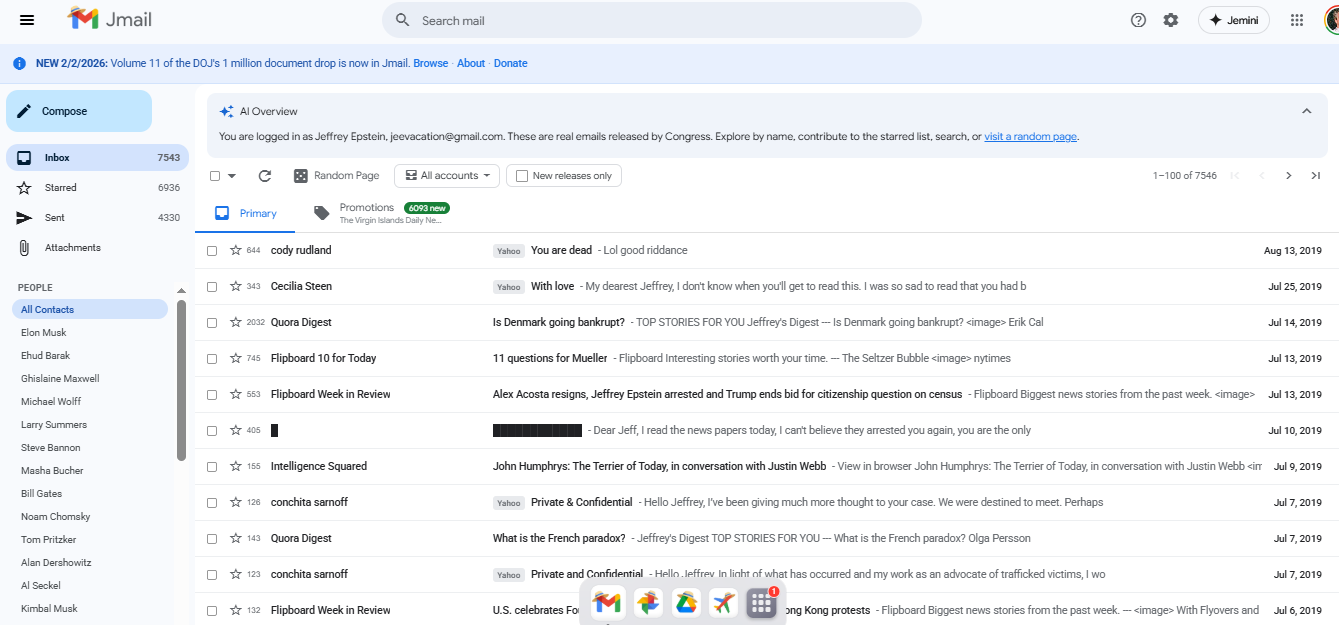Open the Jemini assistant

coord(1233,19)
